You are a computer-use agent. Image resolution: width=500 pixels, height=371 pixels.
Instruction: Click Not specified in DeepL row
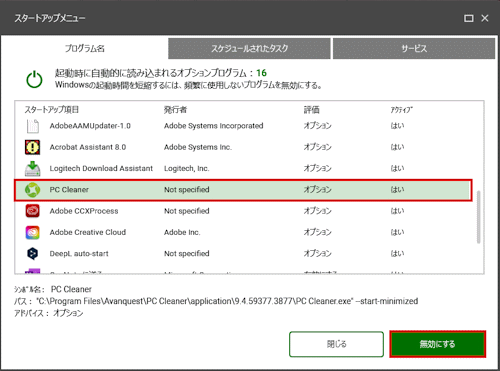point(187,254)
